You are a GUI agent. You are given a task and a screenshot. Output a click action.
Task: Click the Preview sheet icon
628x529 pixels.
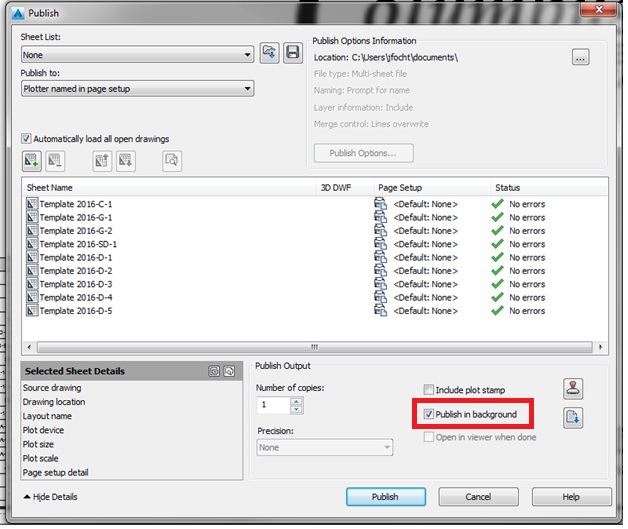pyautogui.click(x=172, y=161)
